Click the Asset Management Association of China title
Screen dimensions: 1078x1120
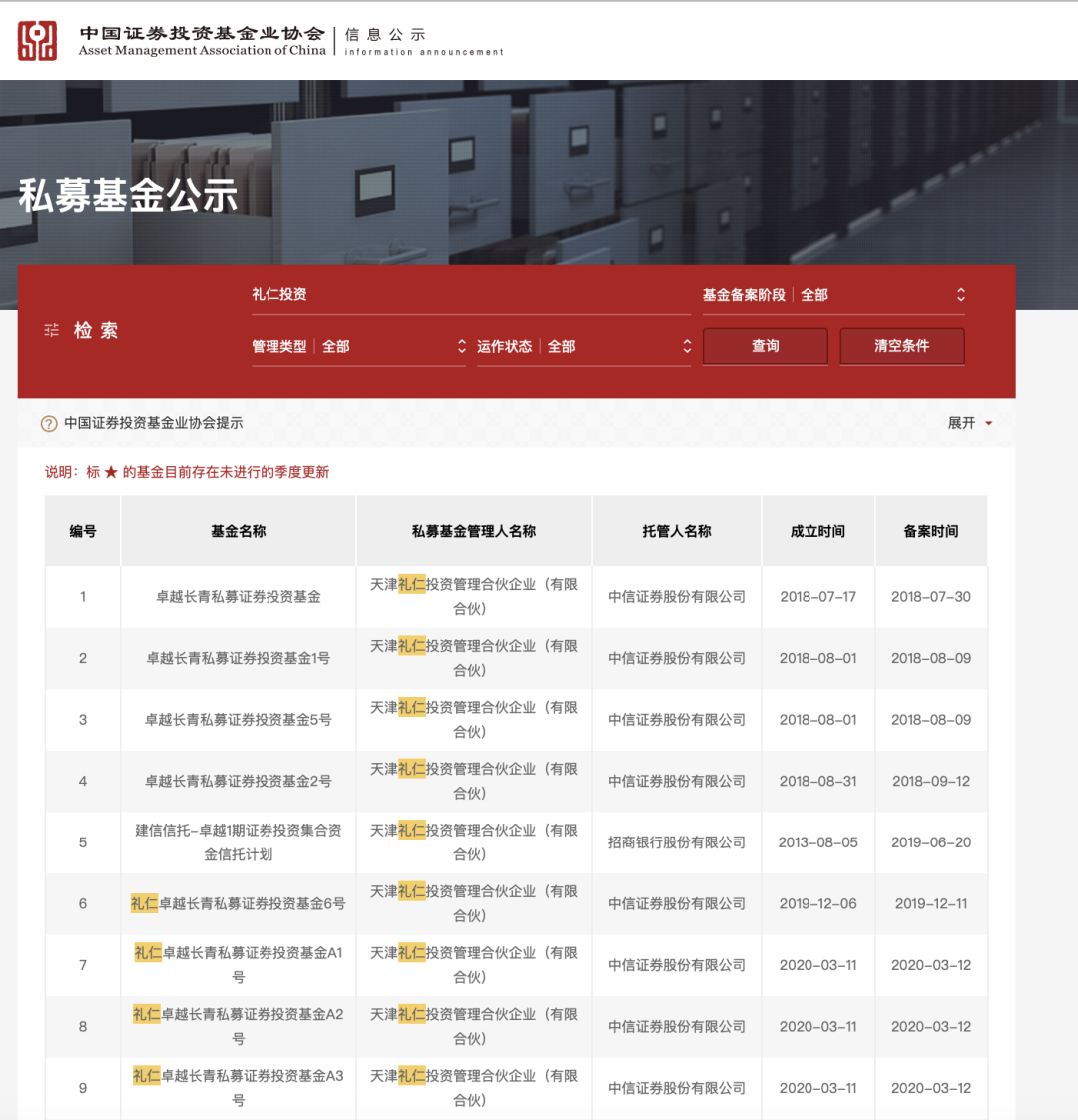[x=203, y=50]
